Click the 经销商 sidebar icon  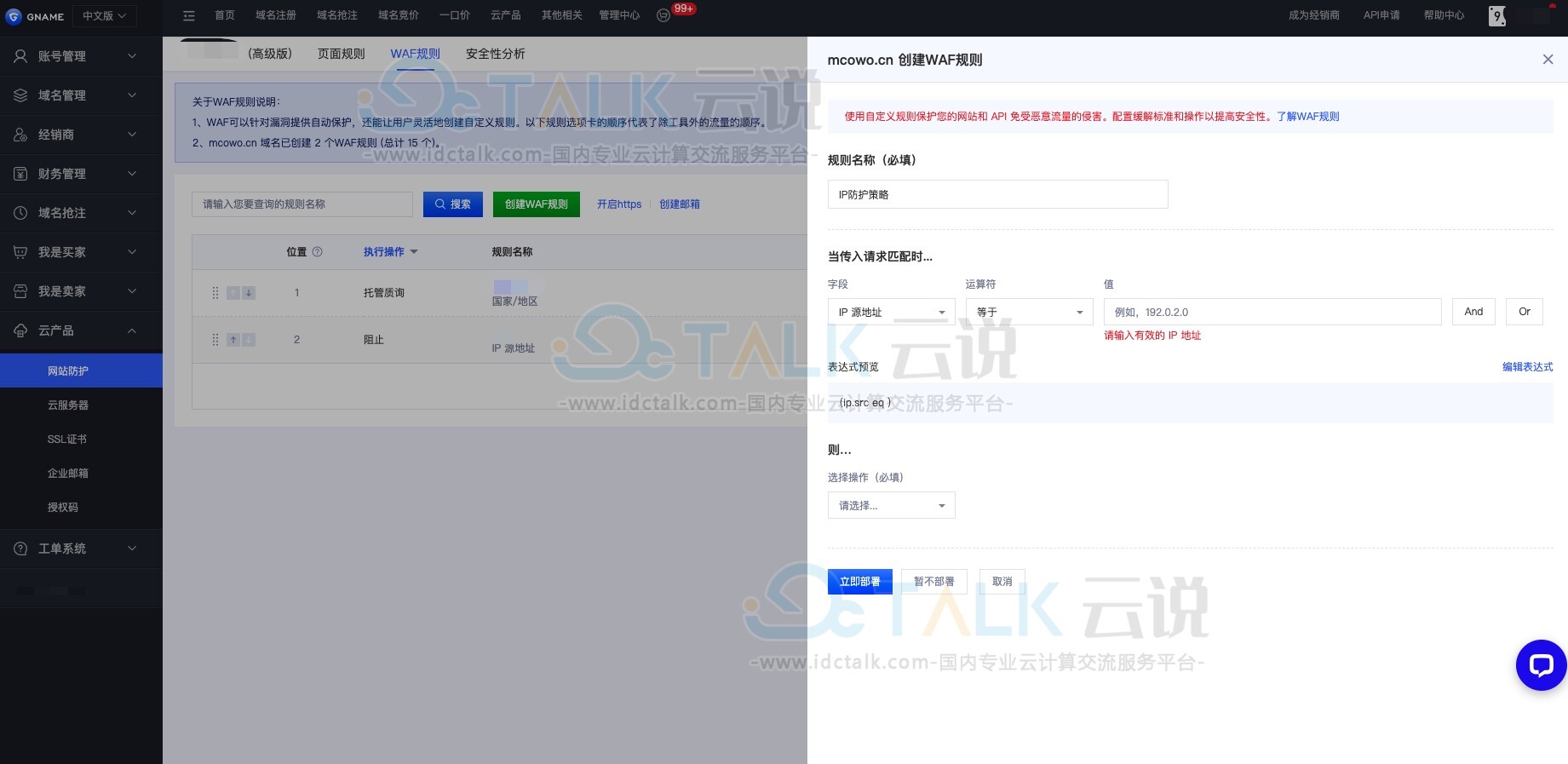20,135
